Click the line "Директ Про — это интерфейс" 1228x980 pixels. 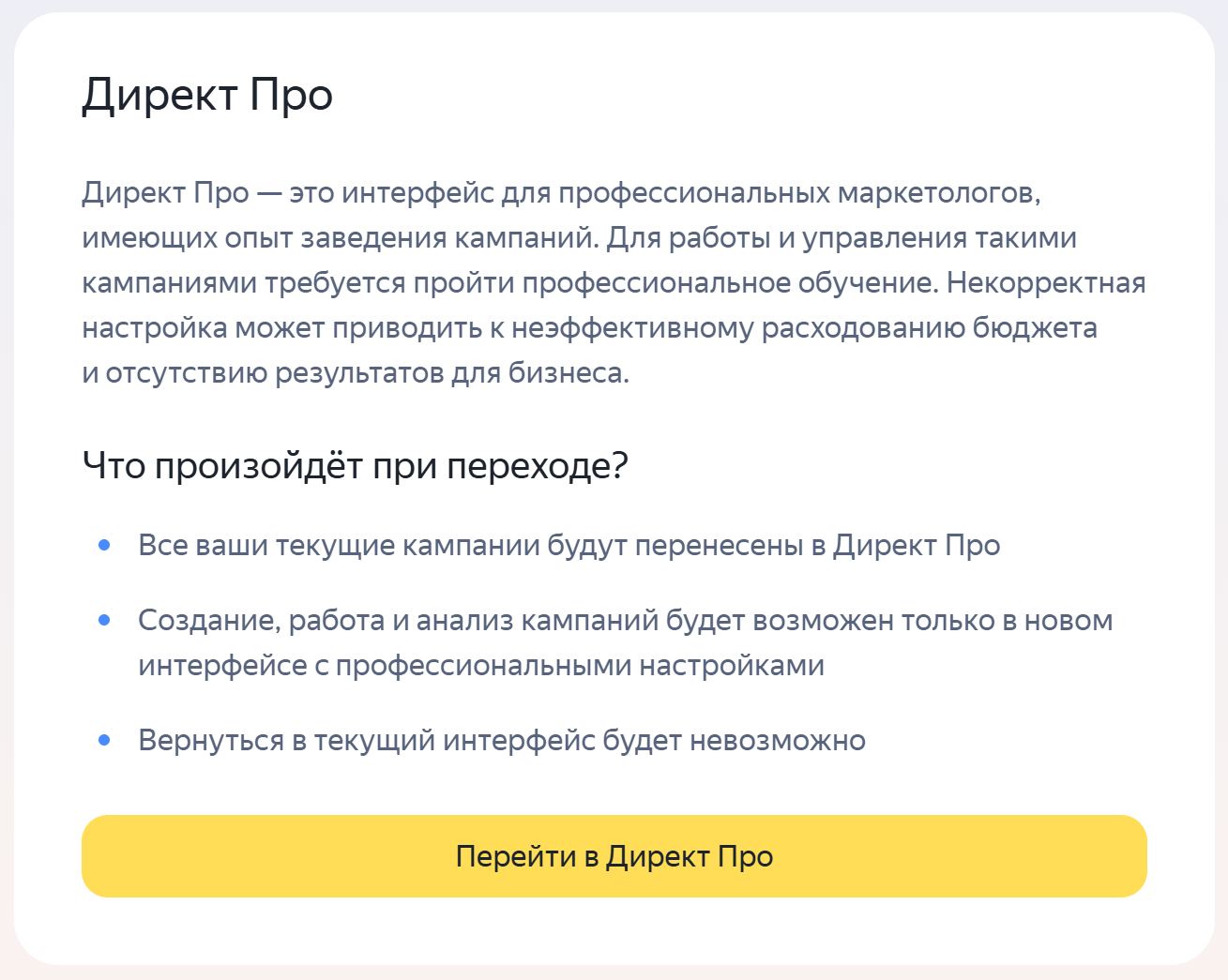[561, 193]
